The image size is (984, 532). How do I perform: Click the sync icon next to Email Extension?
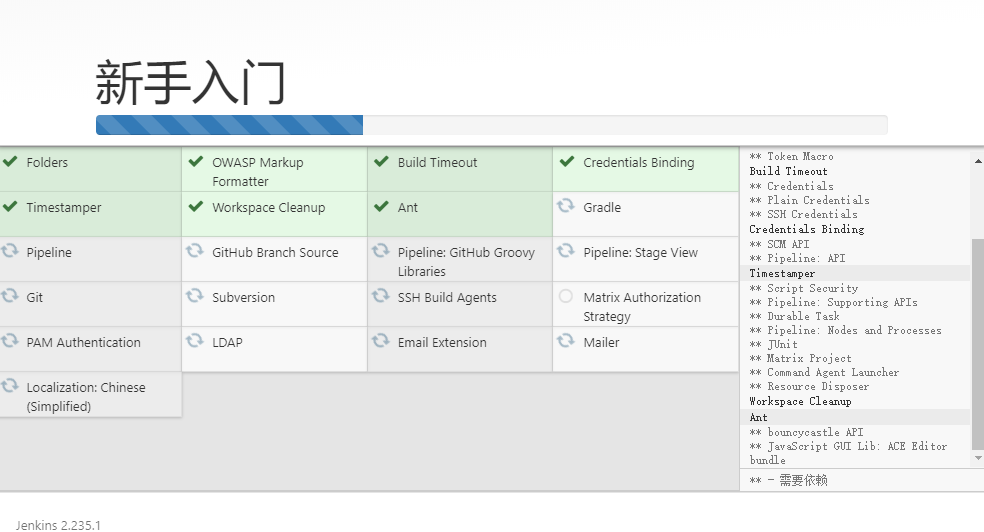click(x=380, y=341)
